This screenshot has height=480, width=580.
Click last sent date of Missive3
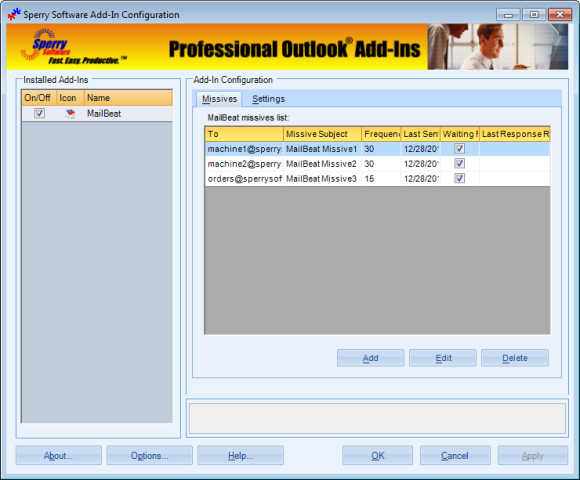pos(421,178)
